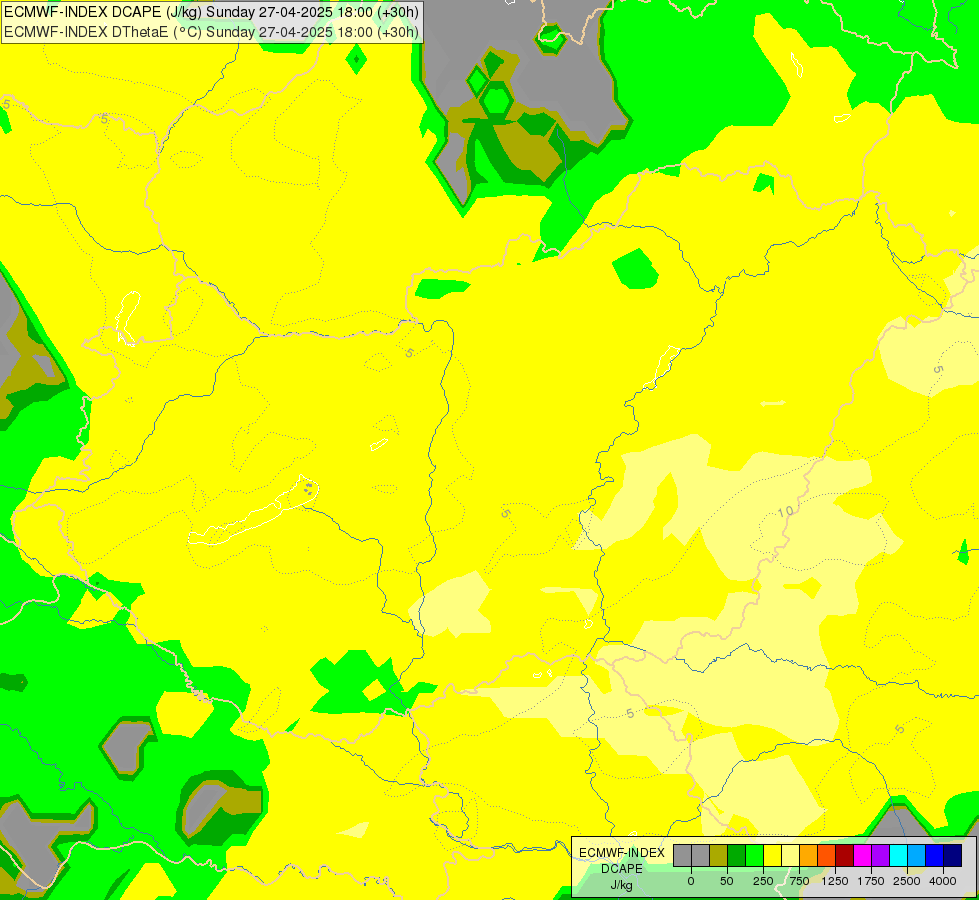Click the dark red legend swatch
979x900 pixels.
tap(845, 855)
